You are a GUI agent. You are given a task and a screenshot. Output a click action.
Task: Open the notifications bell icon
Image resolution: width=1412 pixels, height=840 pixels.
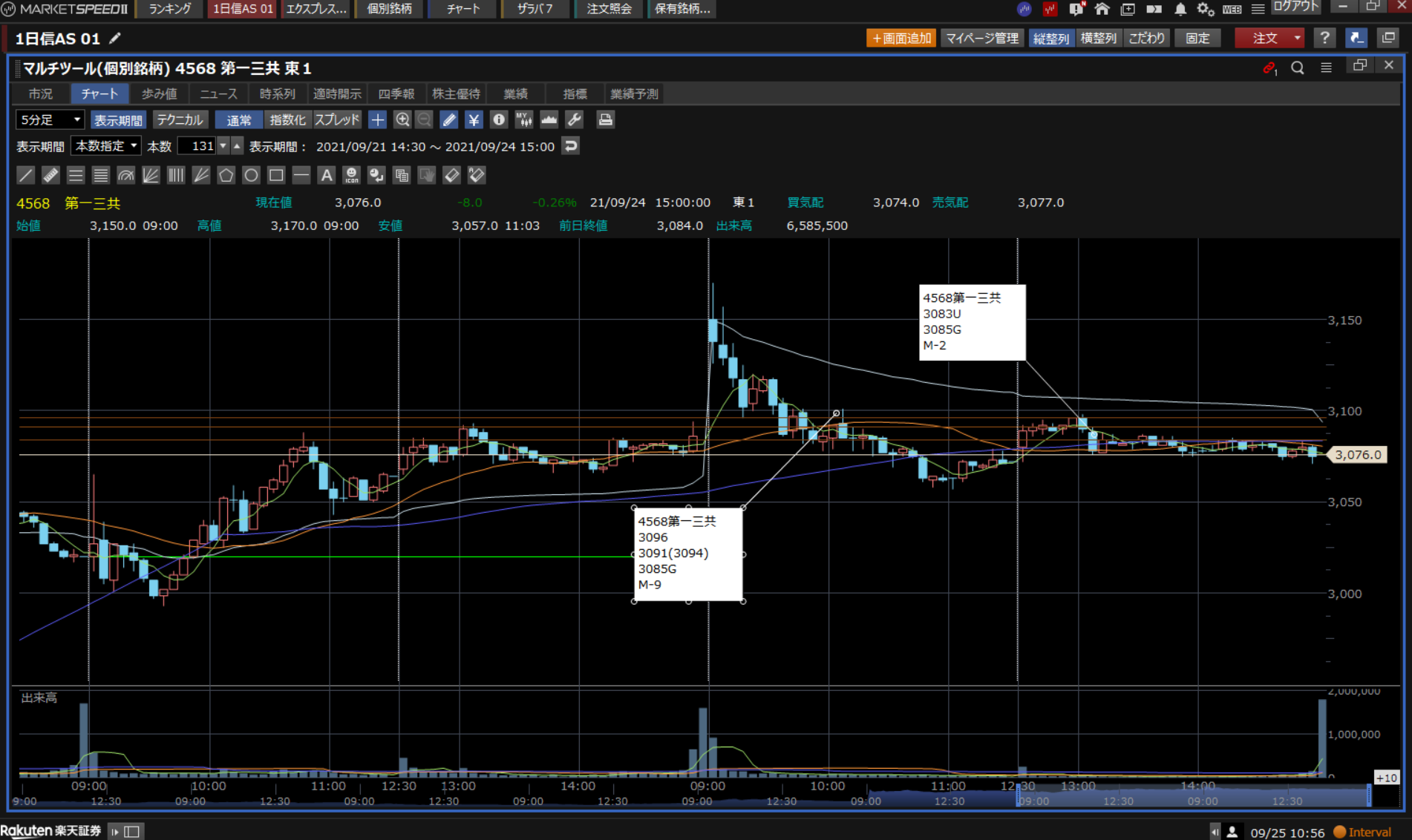click(1180, 9)
